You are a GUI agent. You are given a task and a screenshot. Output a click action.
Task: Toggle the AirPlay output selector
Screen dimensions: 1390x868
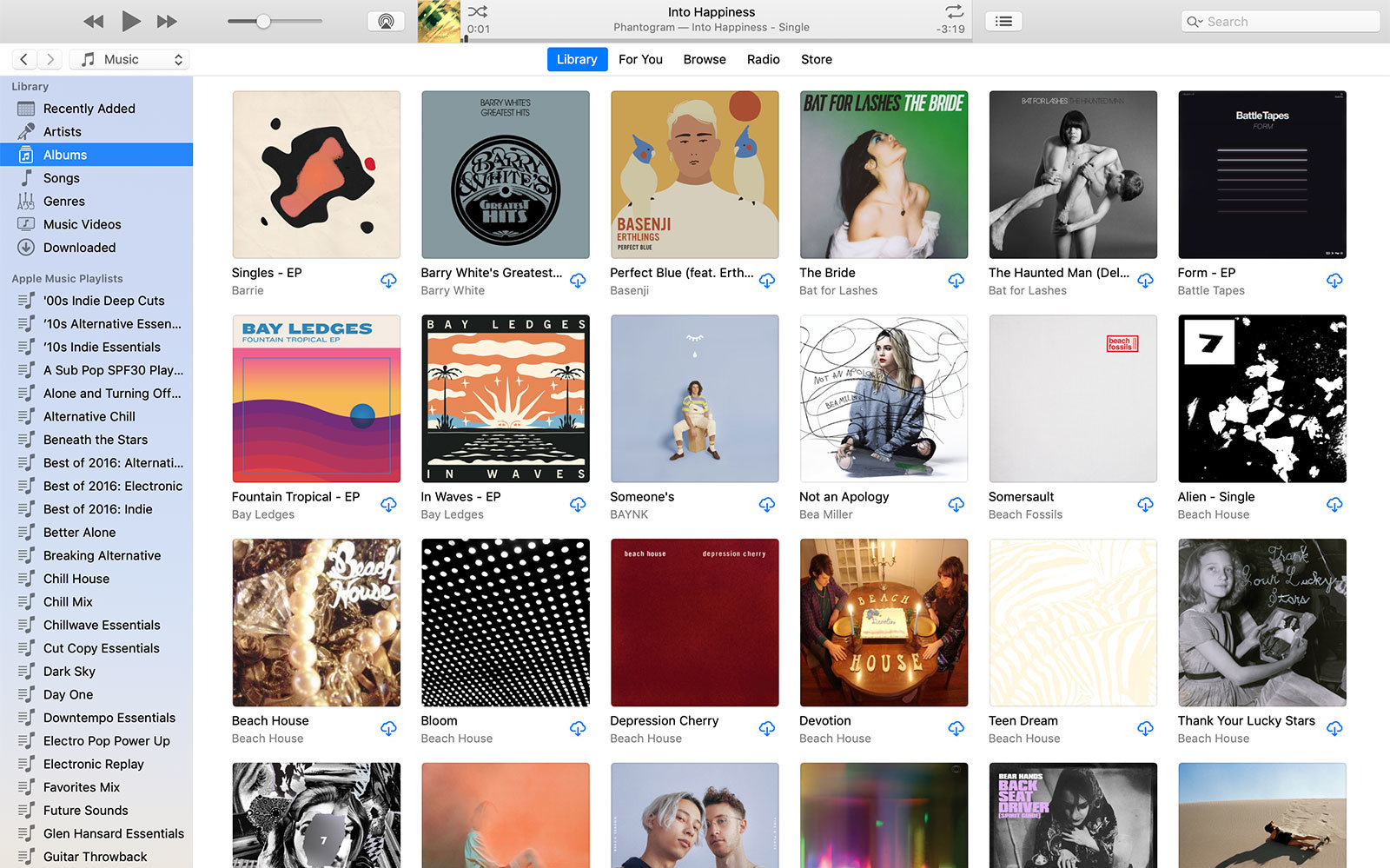click(x=385, y=20)
